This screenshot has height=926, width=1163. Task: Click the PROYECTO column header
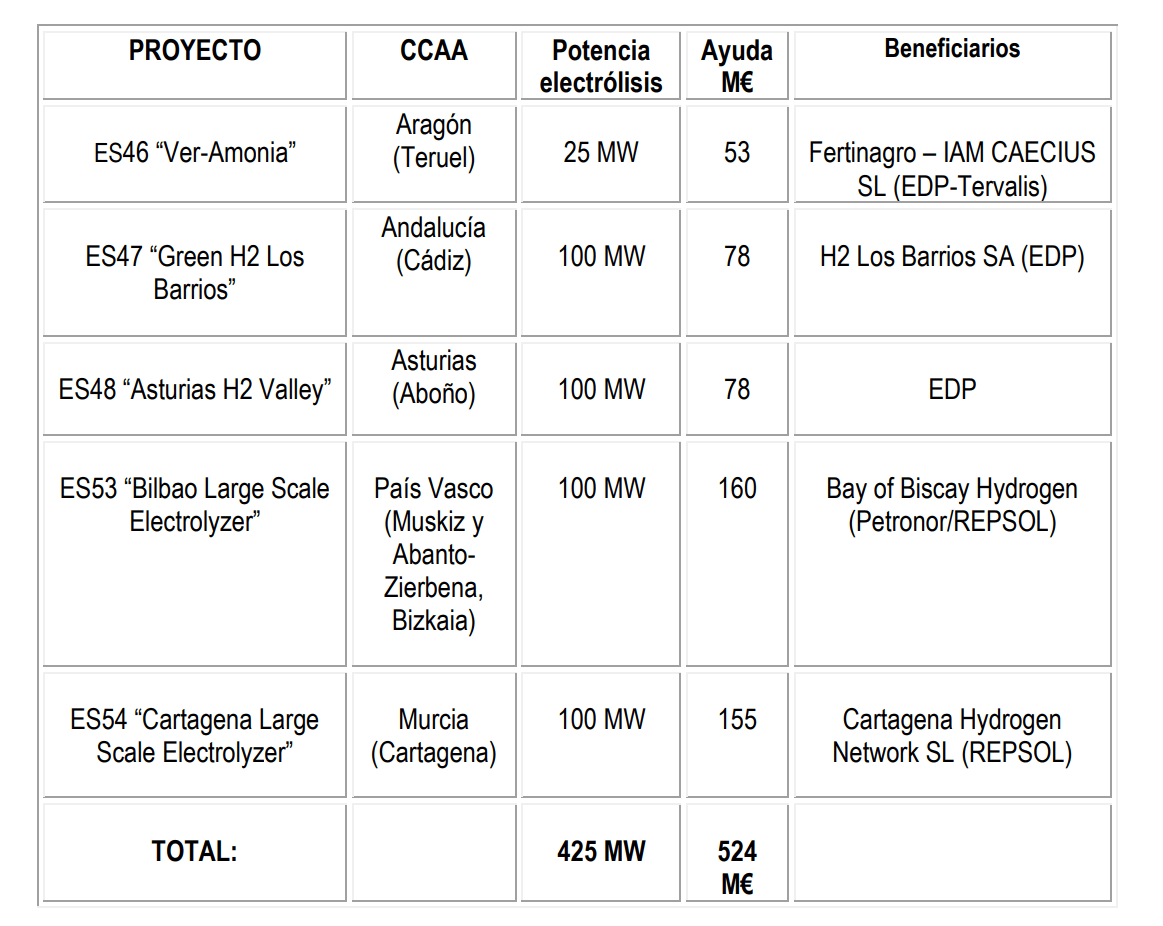coord(194,65)
